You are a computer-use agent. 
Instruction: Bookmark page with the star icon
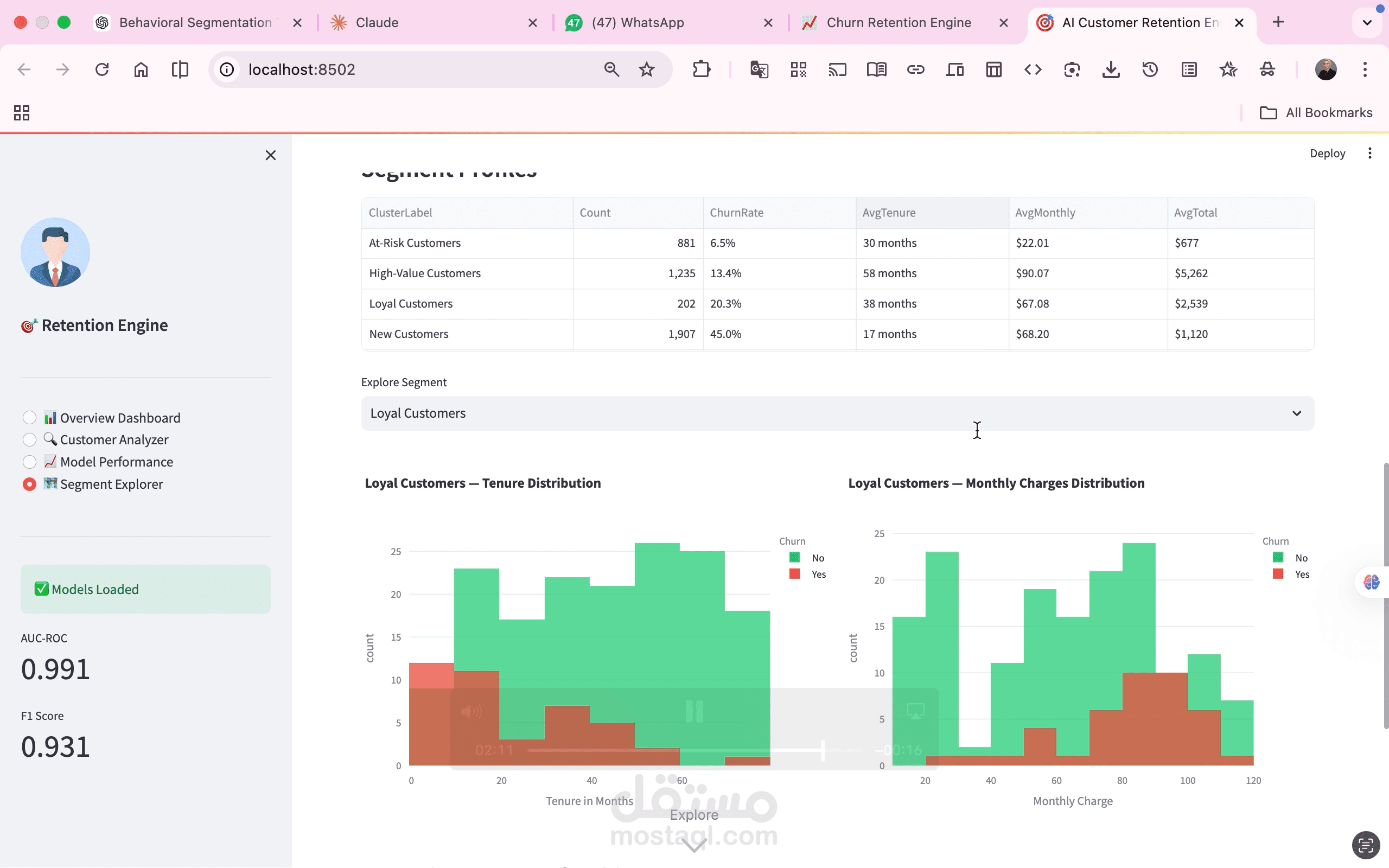click(646, 69)
